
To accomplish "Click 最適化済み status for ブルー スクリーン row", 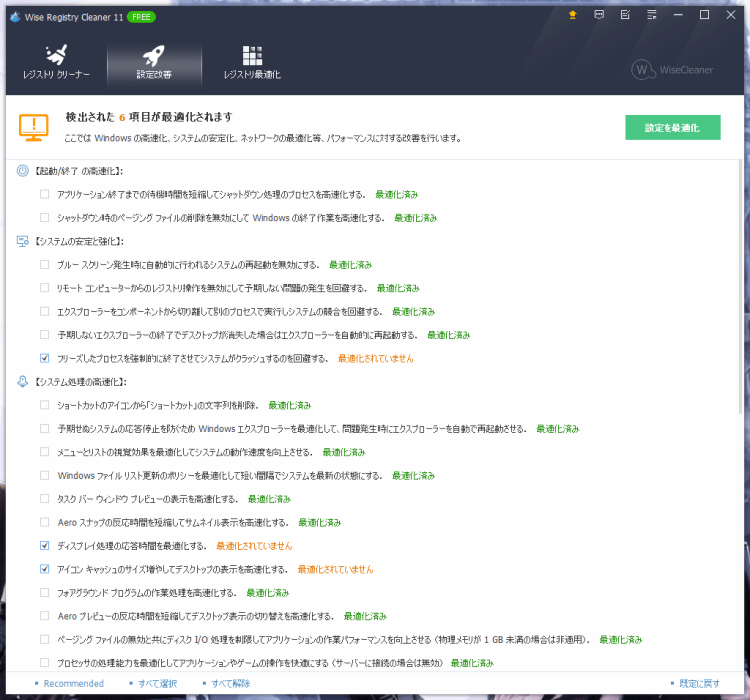I will 350,265.
